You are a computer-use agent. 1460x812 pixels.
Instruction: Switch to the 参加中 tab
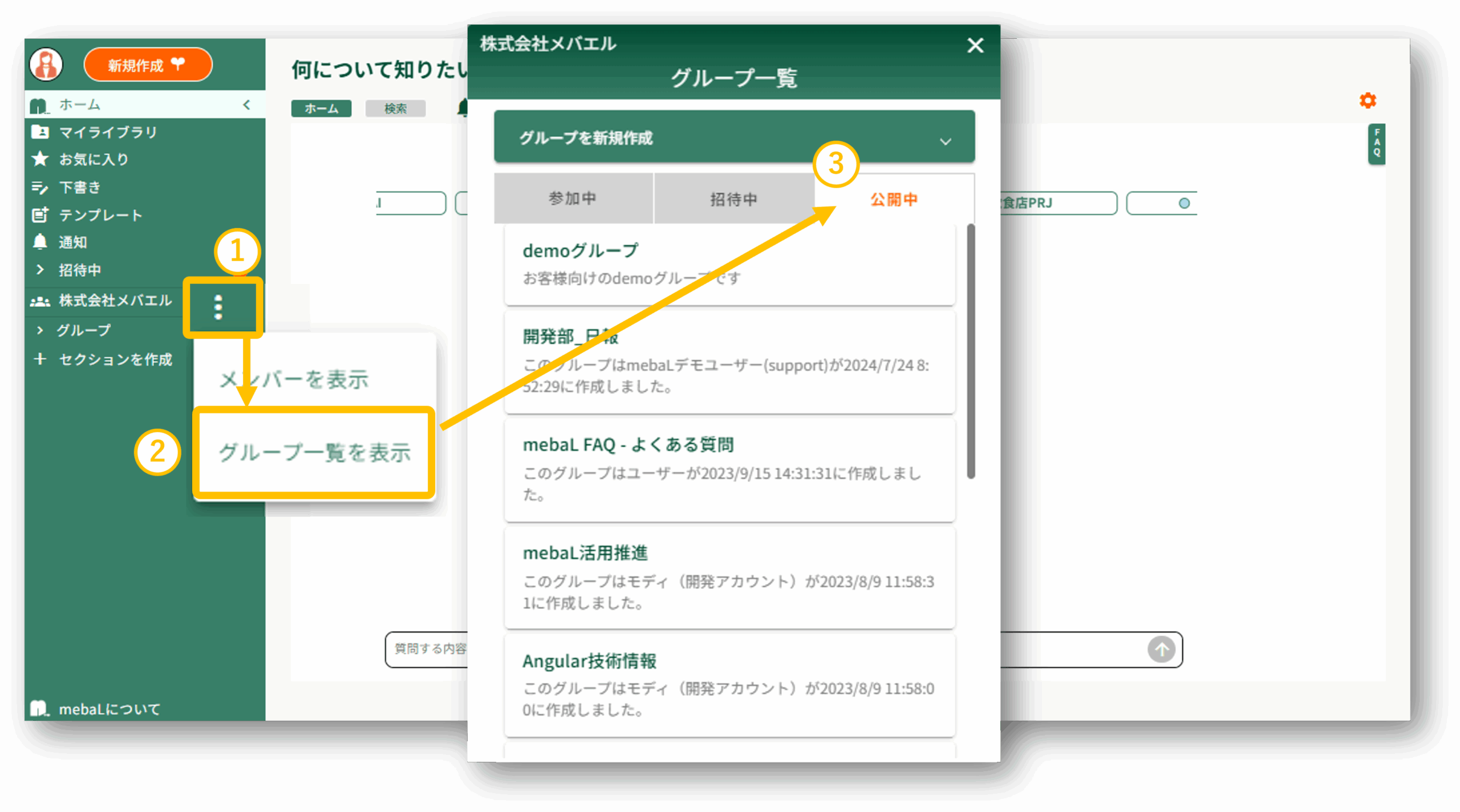[573, 198]
